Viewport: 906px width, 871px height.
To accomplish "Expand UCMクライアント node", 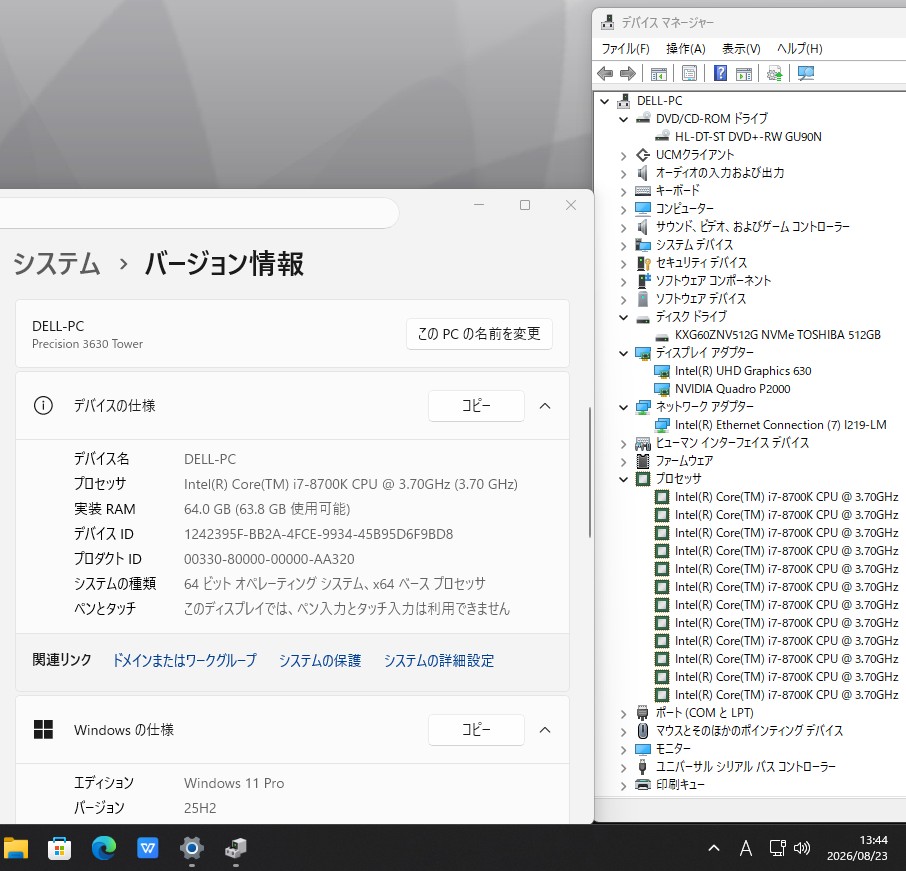I will point(623,155).
